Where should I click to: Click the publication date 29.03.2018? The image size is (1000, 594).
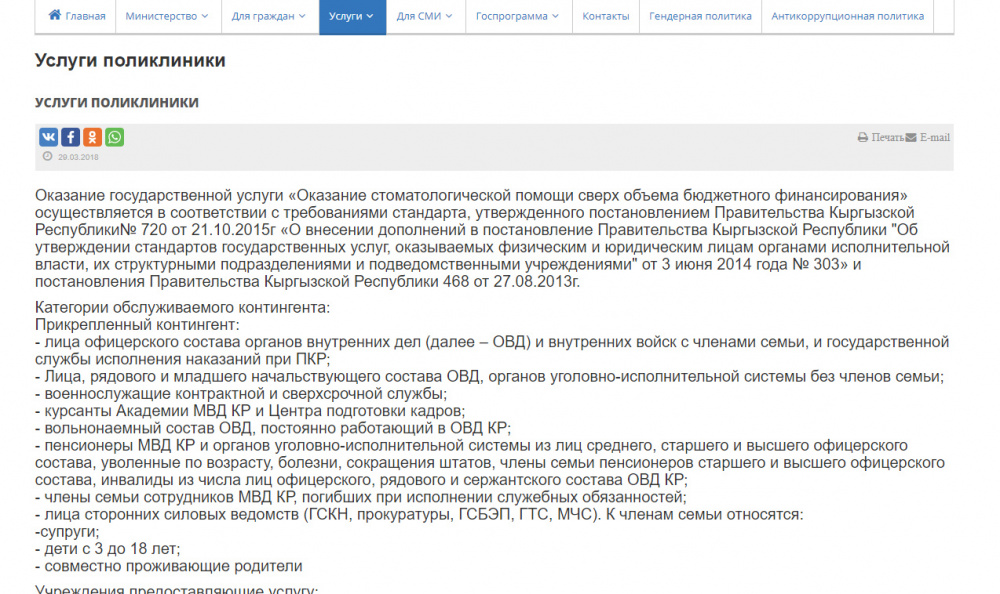pos(77,157)
